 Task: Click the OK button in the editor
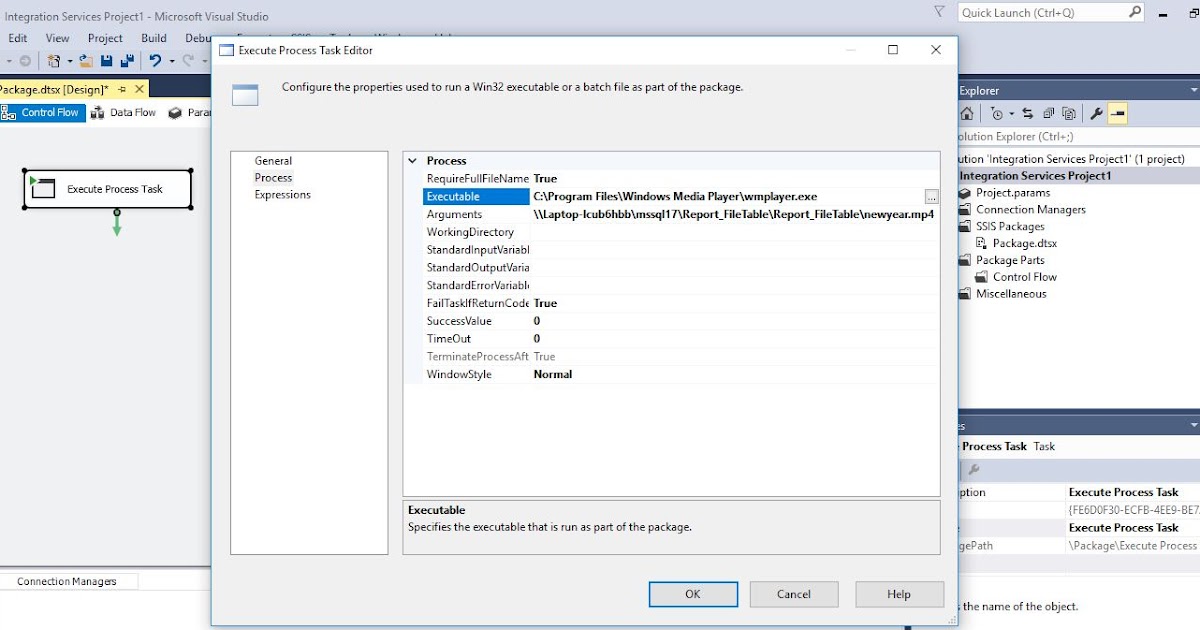[693, 593]
